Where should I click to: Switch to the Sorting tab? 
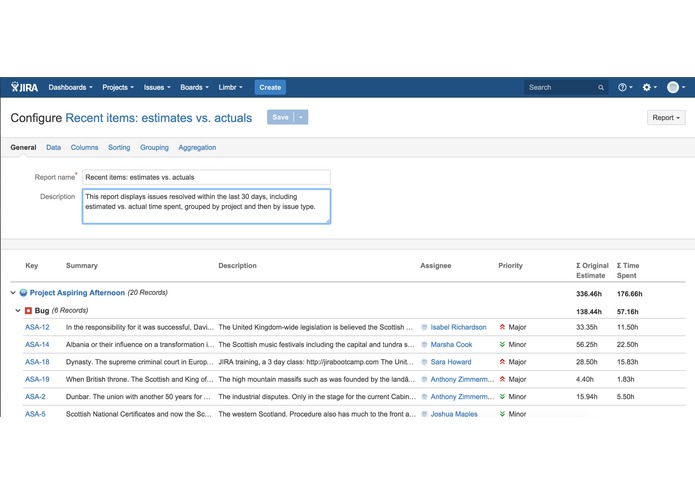pos(119,148)
